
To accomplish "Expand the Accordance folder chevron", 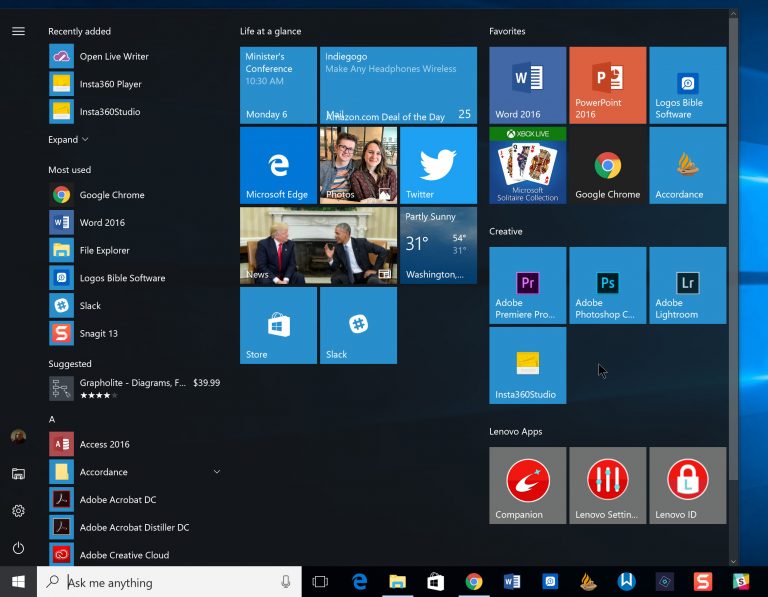I will 216,472.
